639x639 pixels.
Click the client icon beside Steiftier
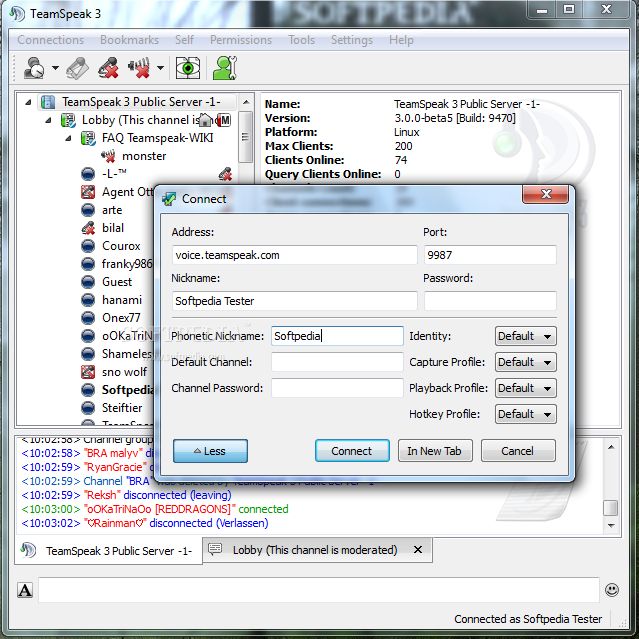point(88,408)
